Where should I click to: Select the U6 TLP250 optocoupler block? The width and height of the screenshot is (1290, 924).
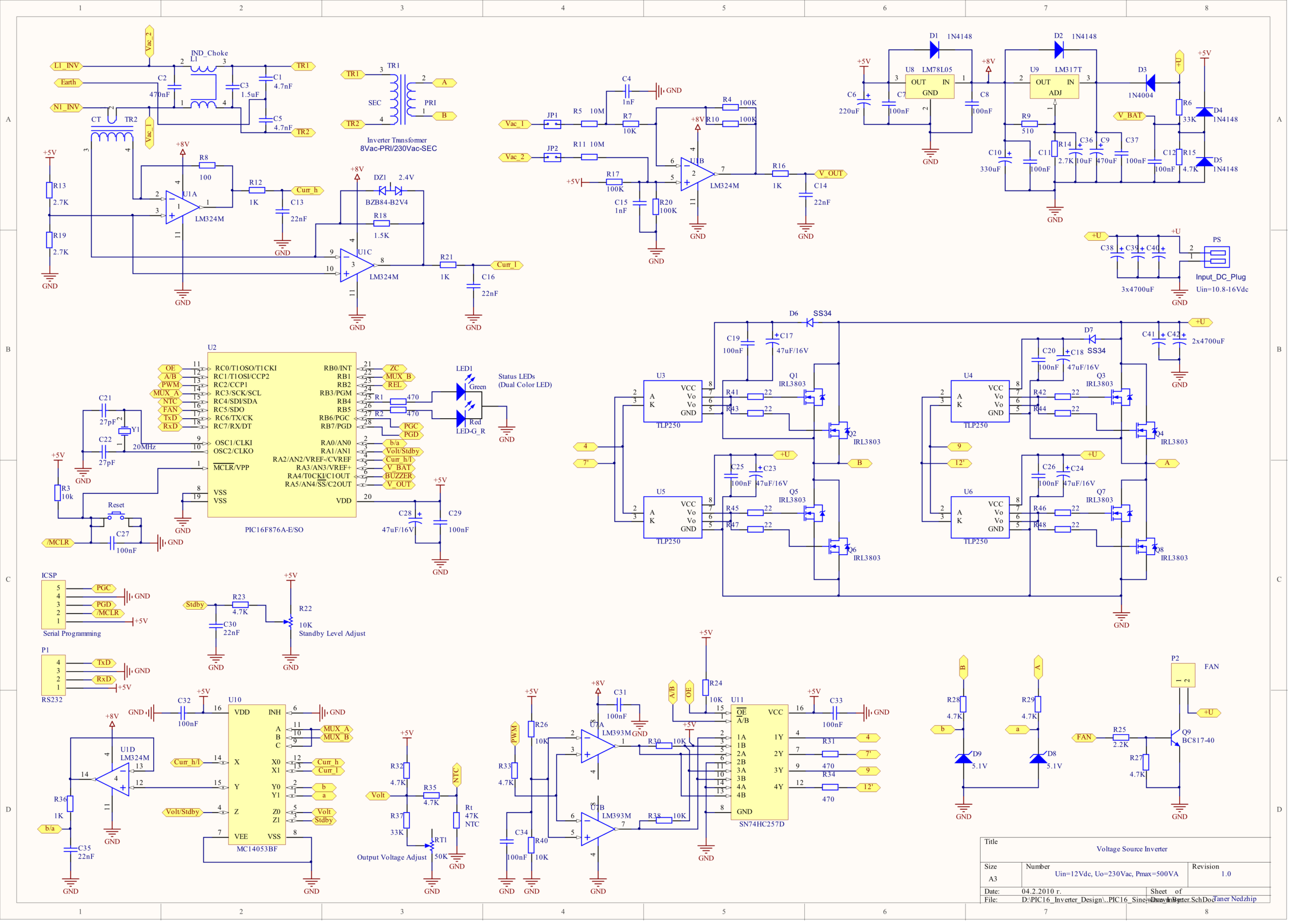pyautogui.click(x=980, y=517)
